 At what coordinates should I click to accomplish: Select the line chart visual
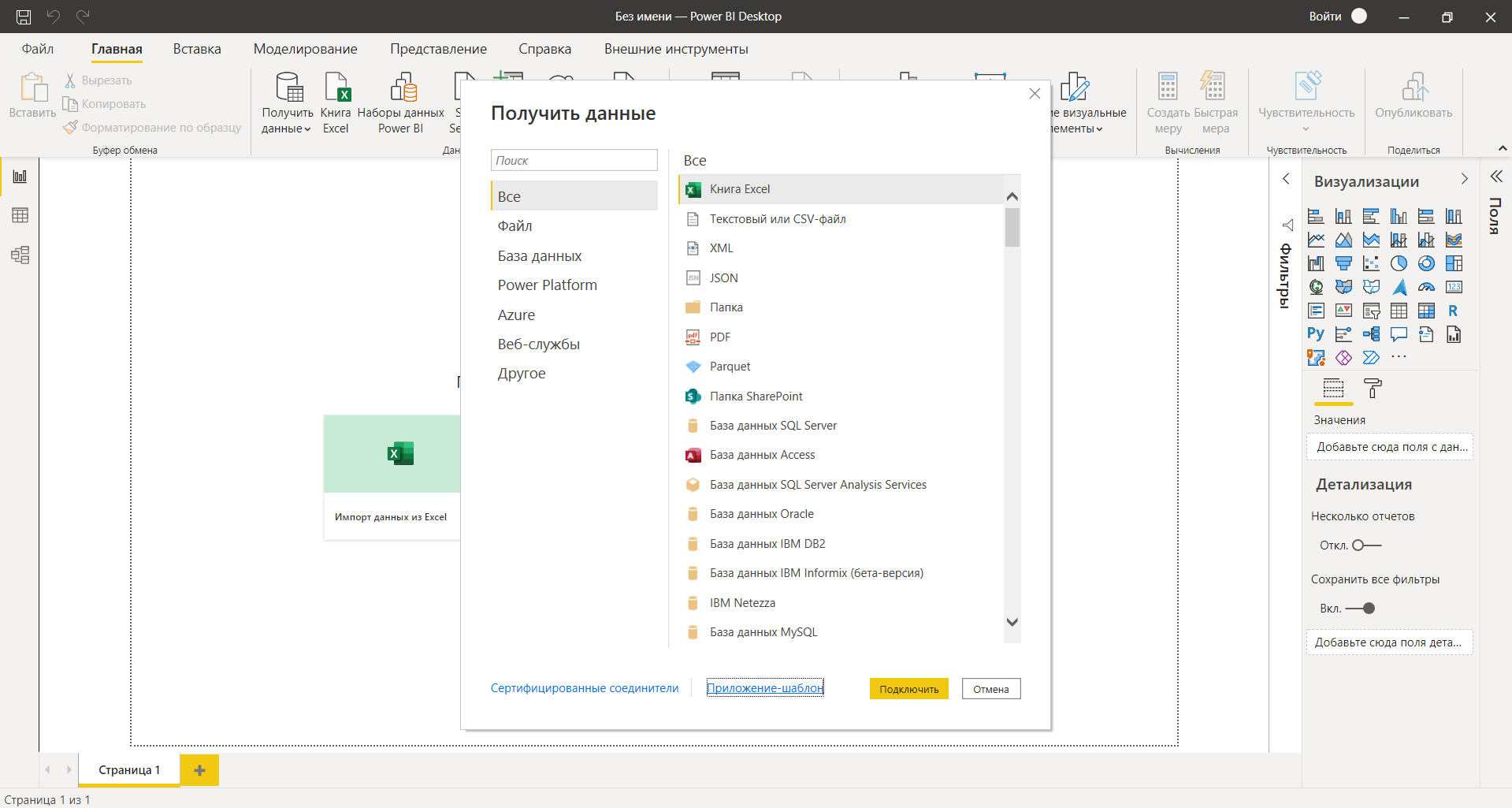(x=1316, y=240)
